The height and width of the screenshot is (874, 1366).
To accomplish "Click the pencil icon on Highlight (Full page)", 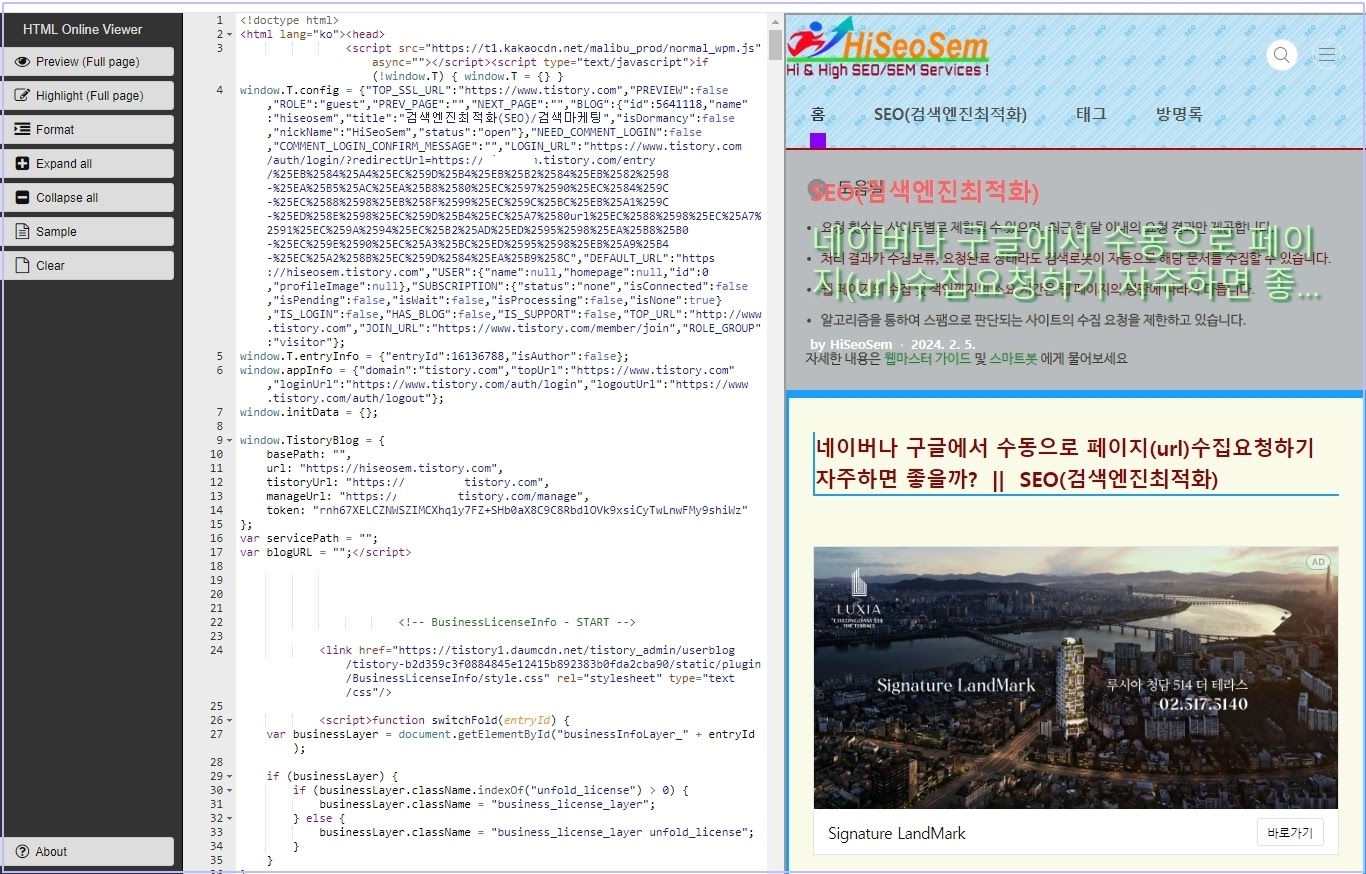I will click(x=23, y=95).
